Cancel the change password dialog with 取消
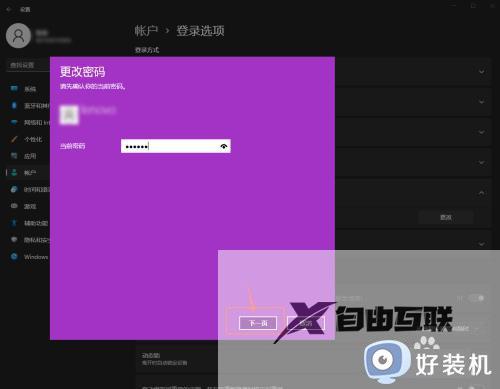Viewport: 500px width, 389px height. (306, 323)
